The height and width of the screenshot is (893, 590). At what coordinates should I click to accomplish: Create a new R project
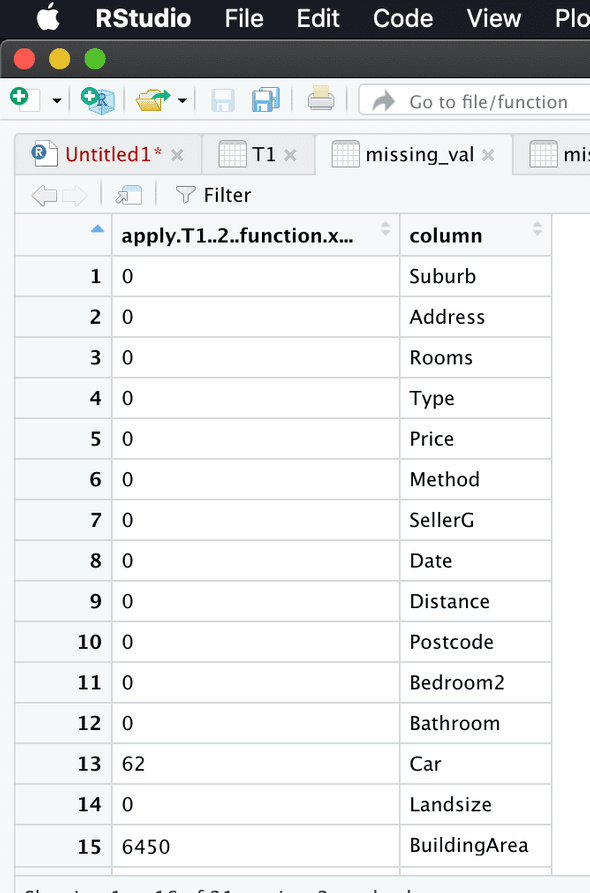97,100
